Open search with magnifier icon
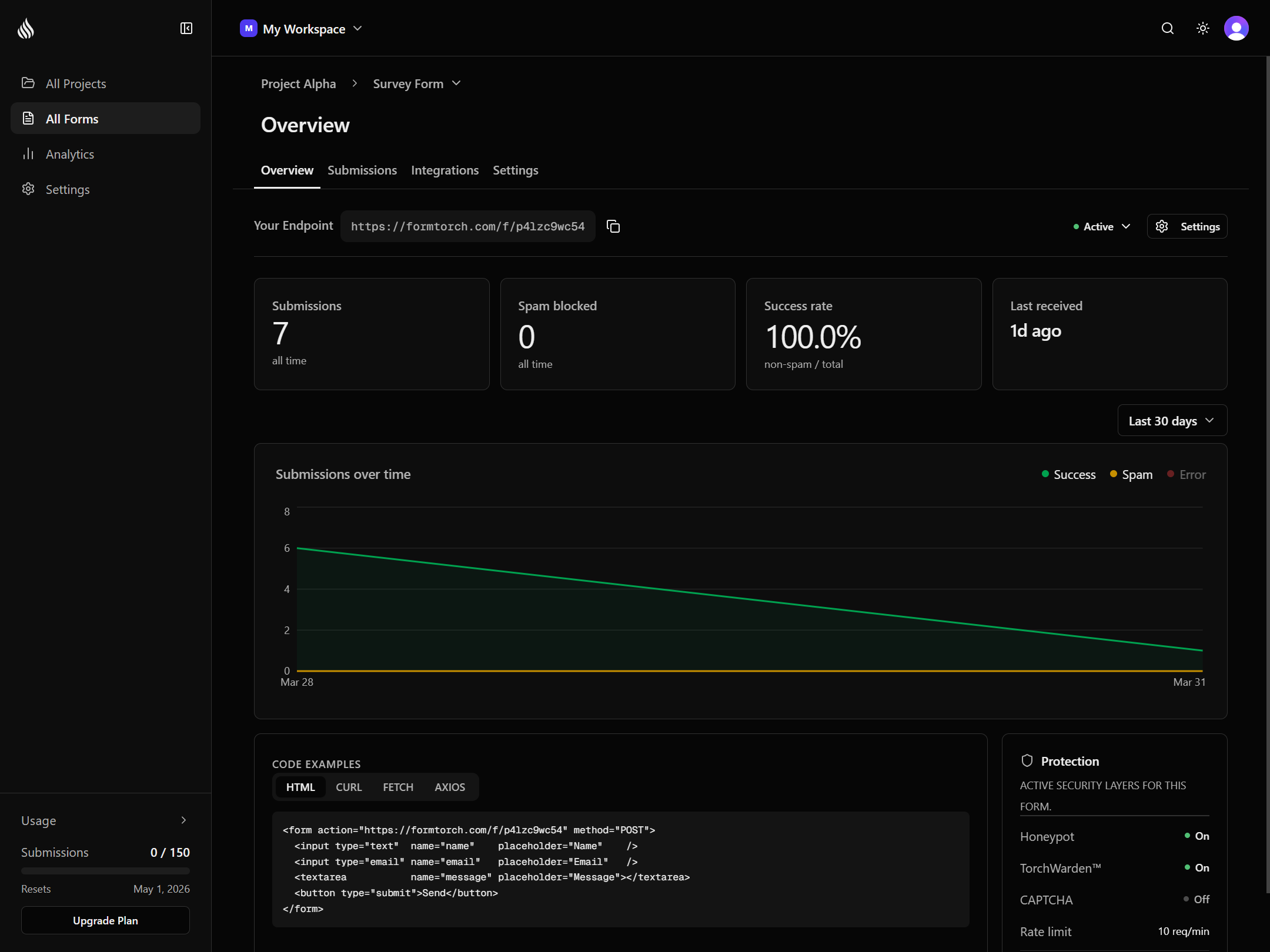Screen dimensions: 1270x952 (1168, 28)
